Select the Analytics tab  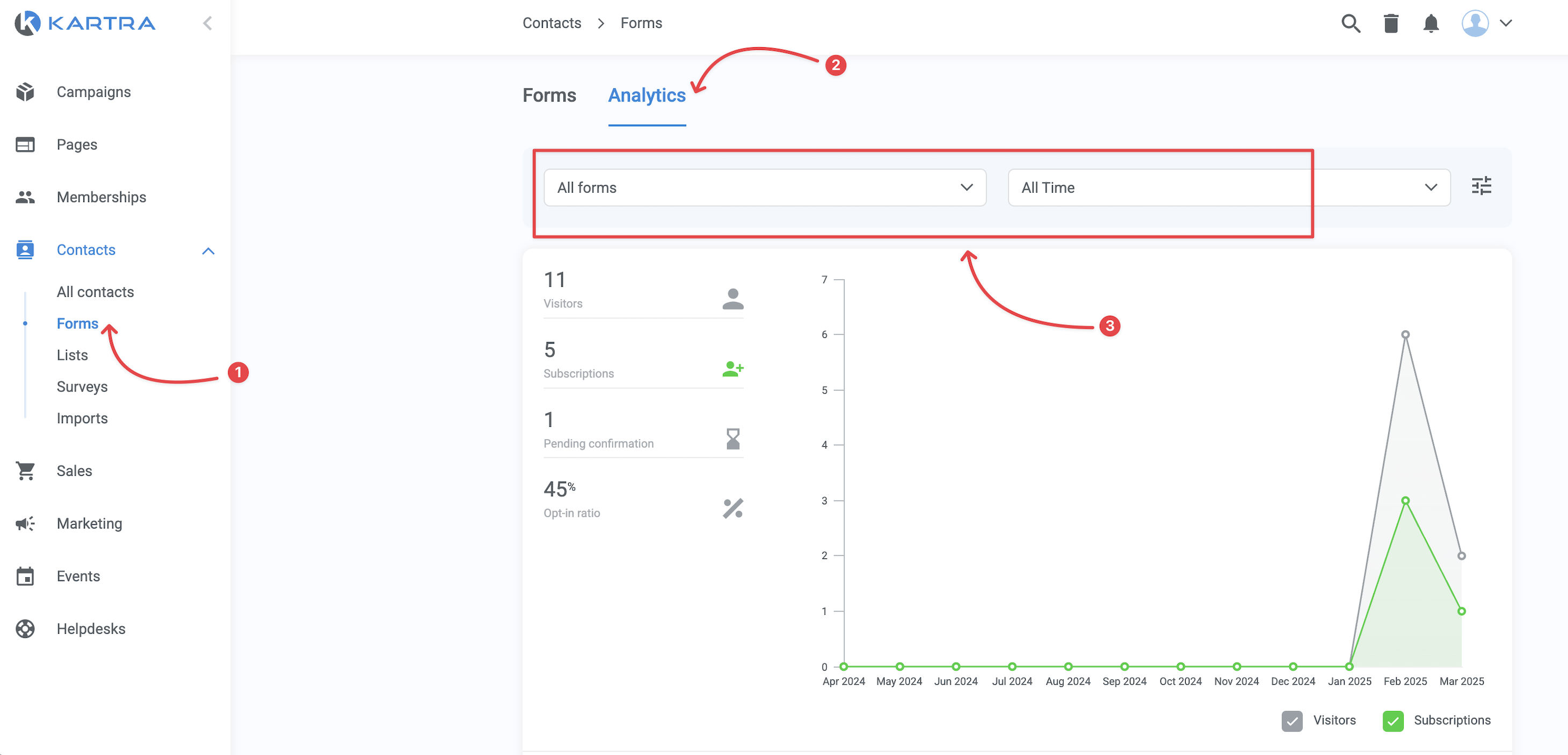click(x=647, y=95)
